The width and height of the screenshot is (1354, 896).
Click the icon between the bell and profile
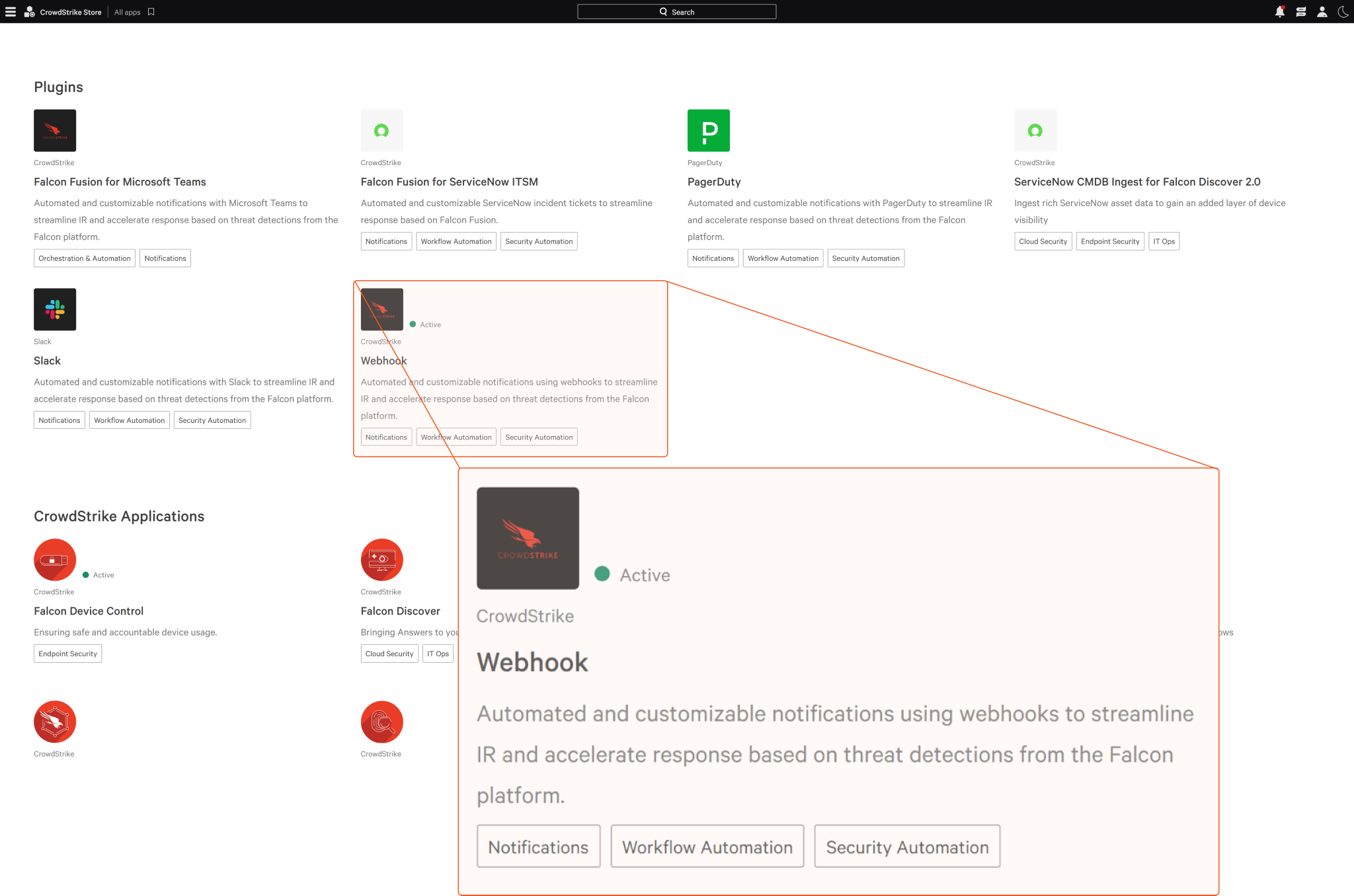pos(1300,12)
